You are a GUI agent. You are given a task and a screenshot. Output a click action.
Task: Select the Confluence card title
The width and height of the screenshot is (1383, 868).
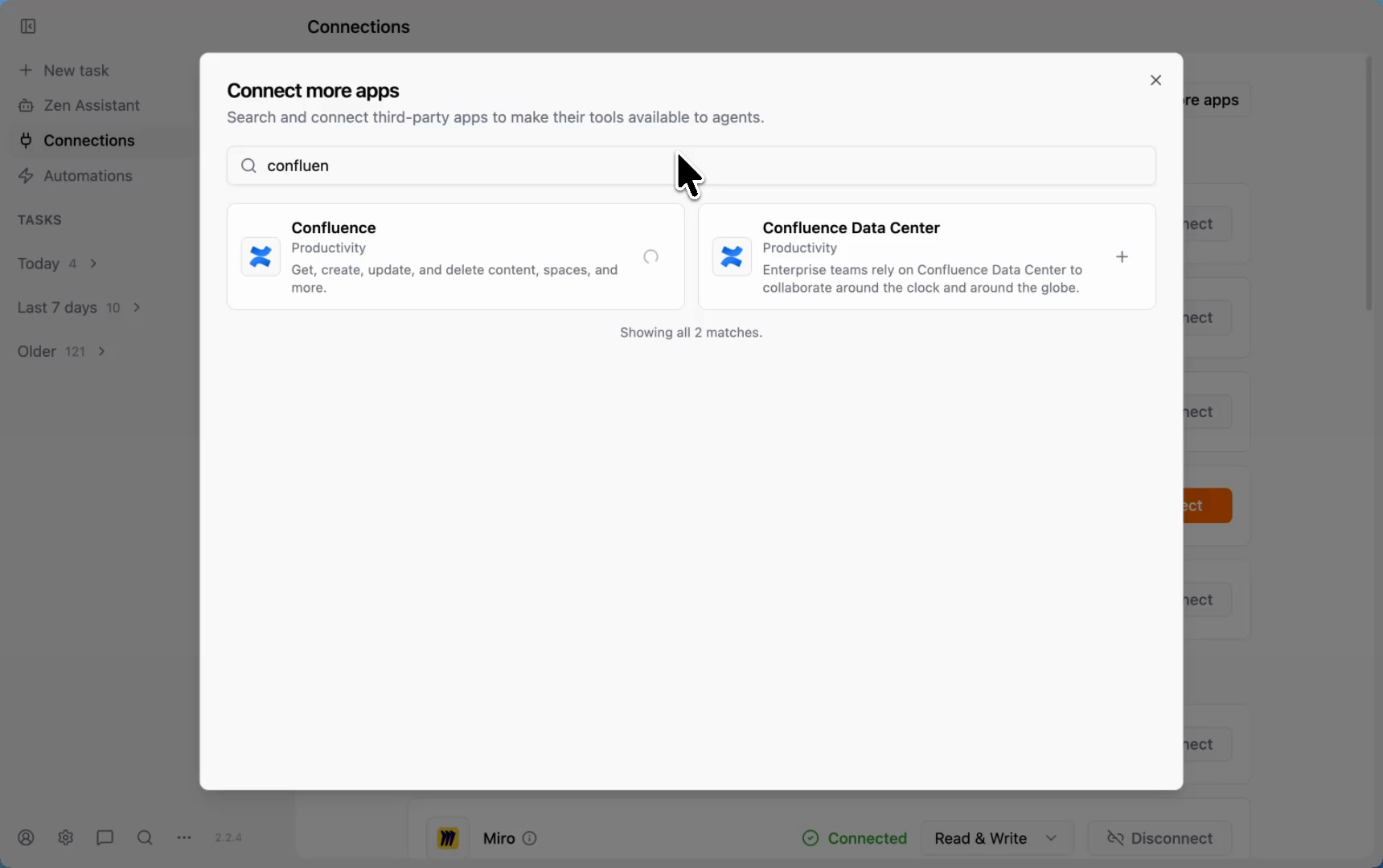click(334, 227)
